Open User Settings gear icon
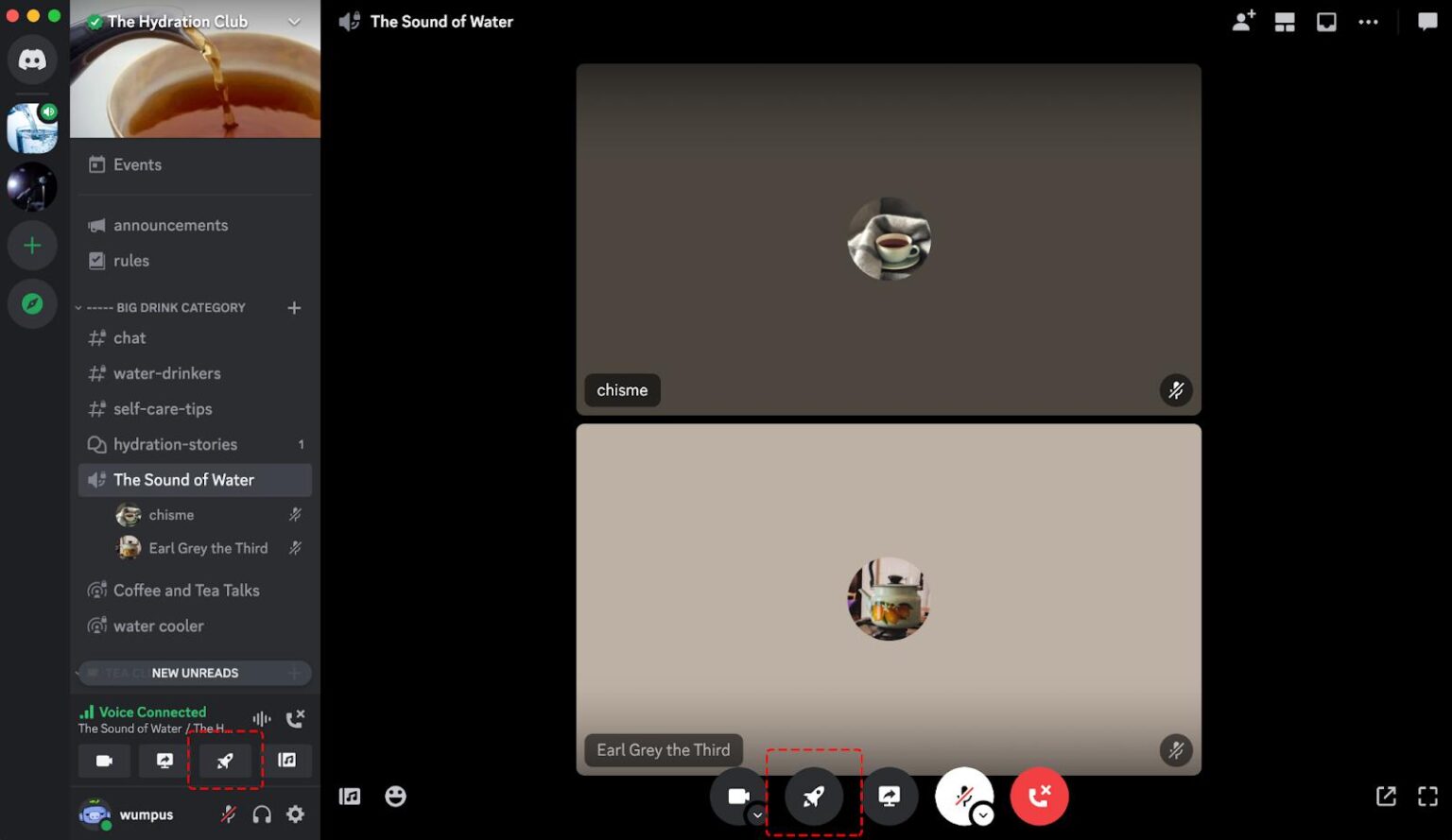Image resolution: width=1452 pixels, height=840 pixels. (296, 814)
